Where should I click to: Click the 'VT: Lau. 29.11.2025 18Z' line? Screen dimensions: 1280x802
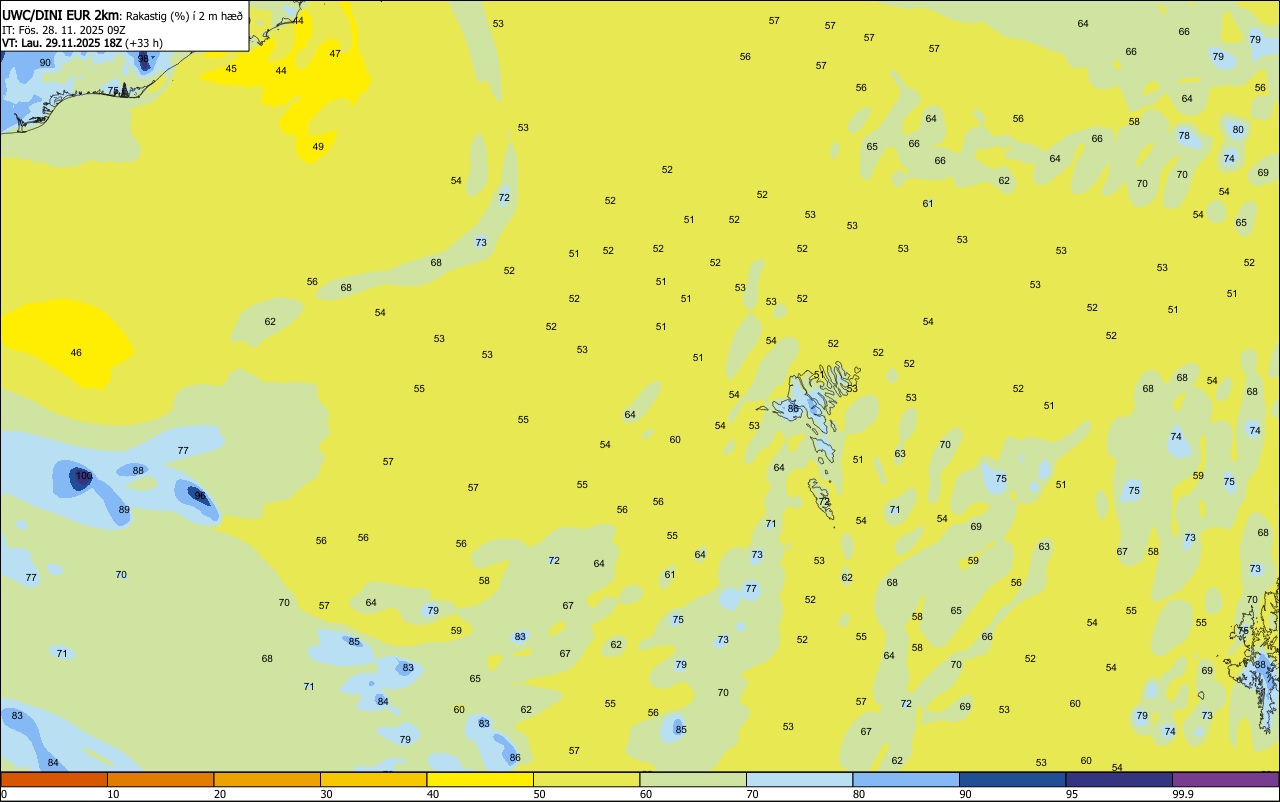(x=62, y=43)
